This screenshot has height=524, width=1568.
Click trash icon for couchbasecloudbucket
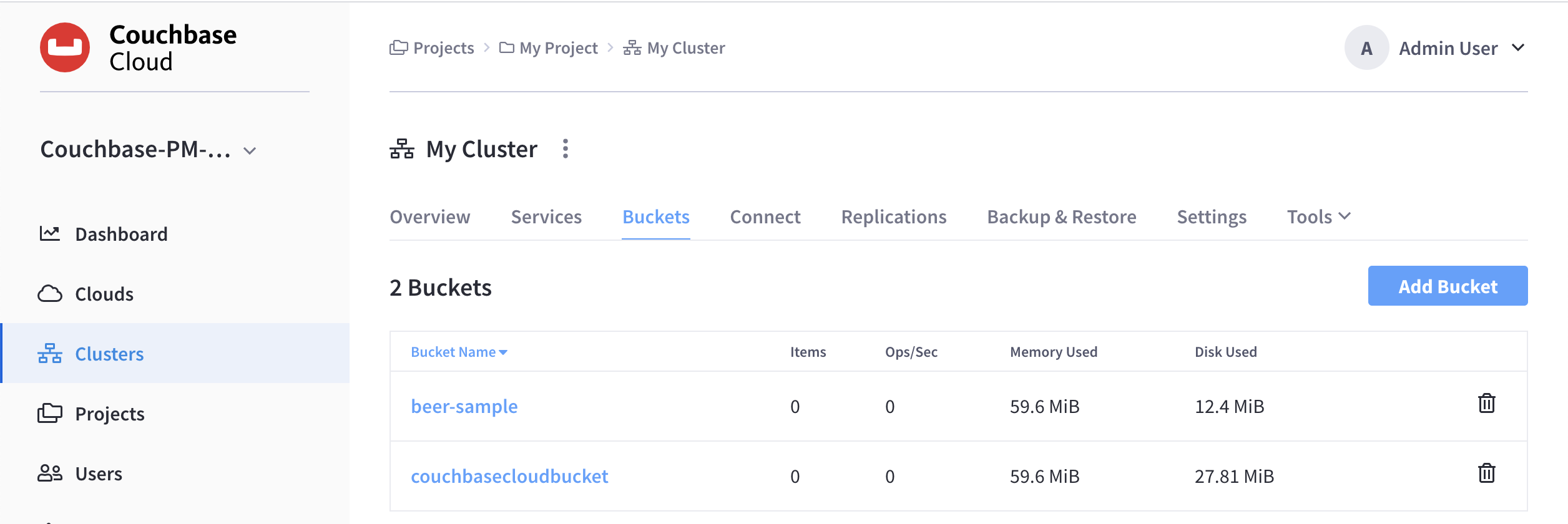pyautogui.click(x=1486, y=474)
